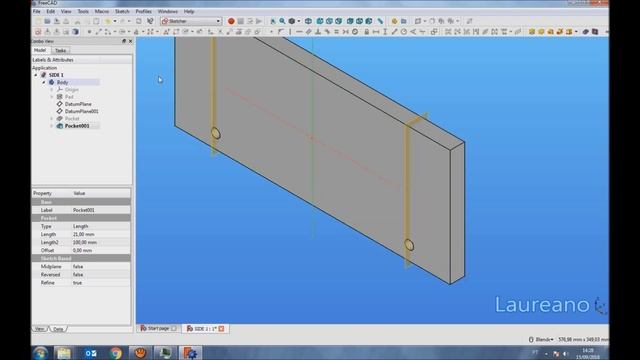Viewport: 640px width, 360px height.
Task: Open the Windows menu
Action: [168, 11]
